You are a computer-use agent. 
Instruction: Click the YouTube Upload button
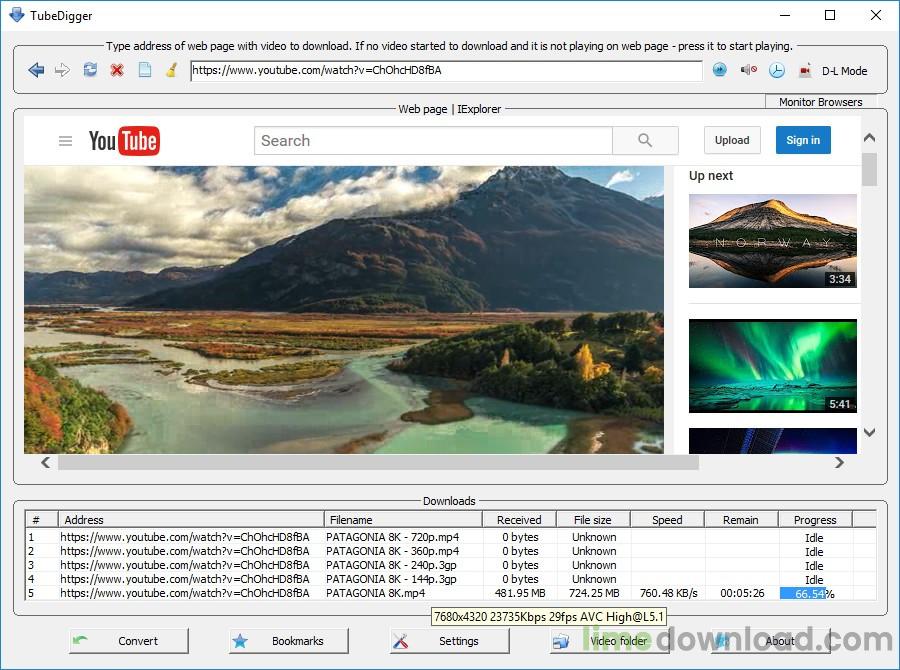pyautogui.click(x=732, y=140)
